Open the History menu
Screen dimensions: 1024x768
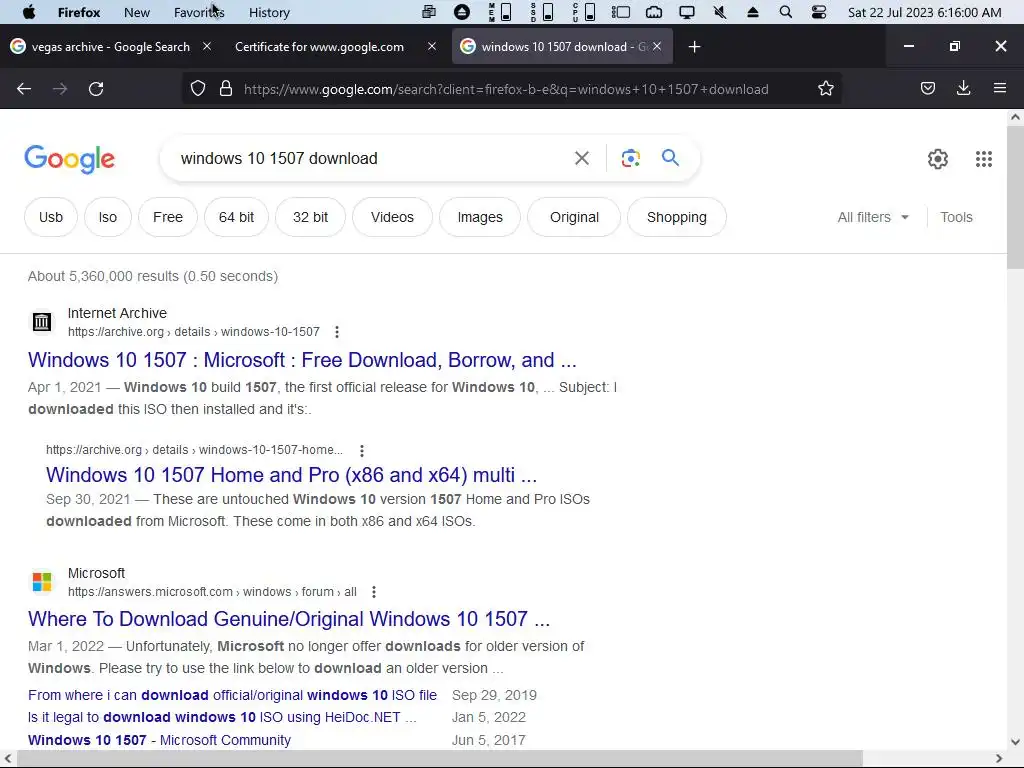[x=269, y=12]
